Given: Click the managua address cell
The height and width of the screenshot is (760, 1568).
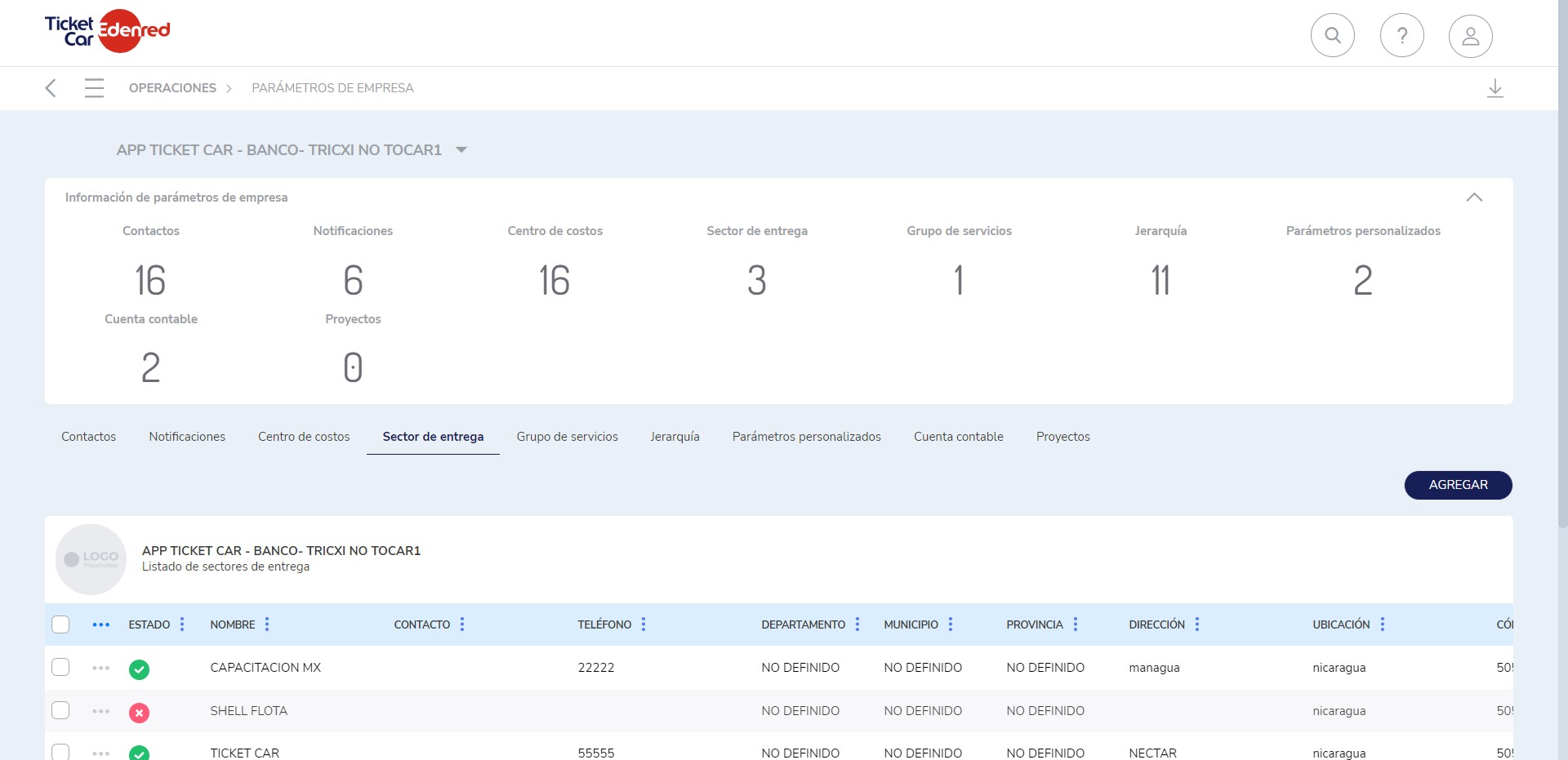Looking at the screenshot, I should 1154,668.
